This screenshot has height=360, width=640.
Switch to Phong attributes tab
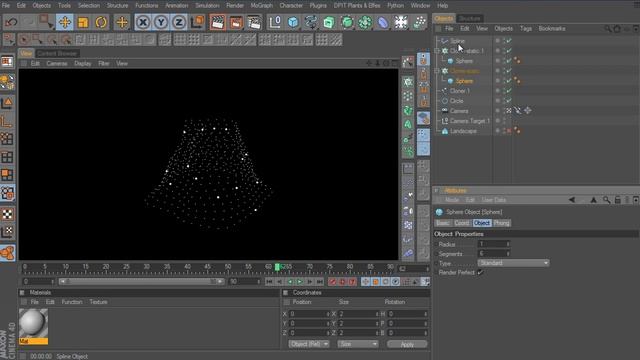tap(501, 223)
